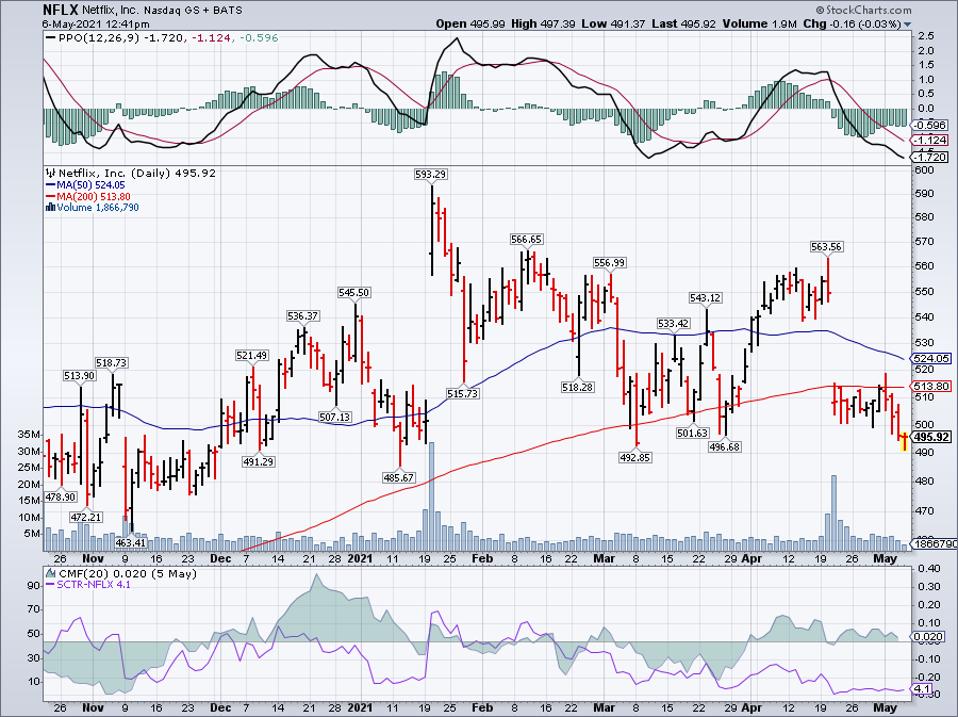Viewport: 958px width, 717px height.
Task: Click the 533.42 price label
Action: click(673, 323)
